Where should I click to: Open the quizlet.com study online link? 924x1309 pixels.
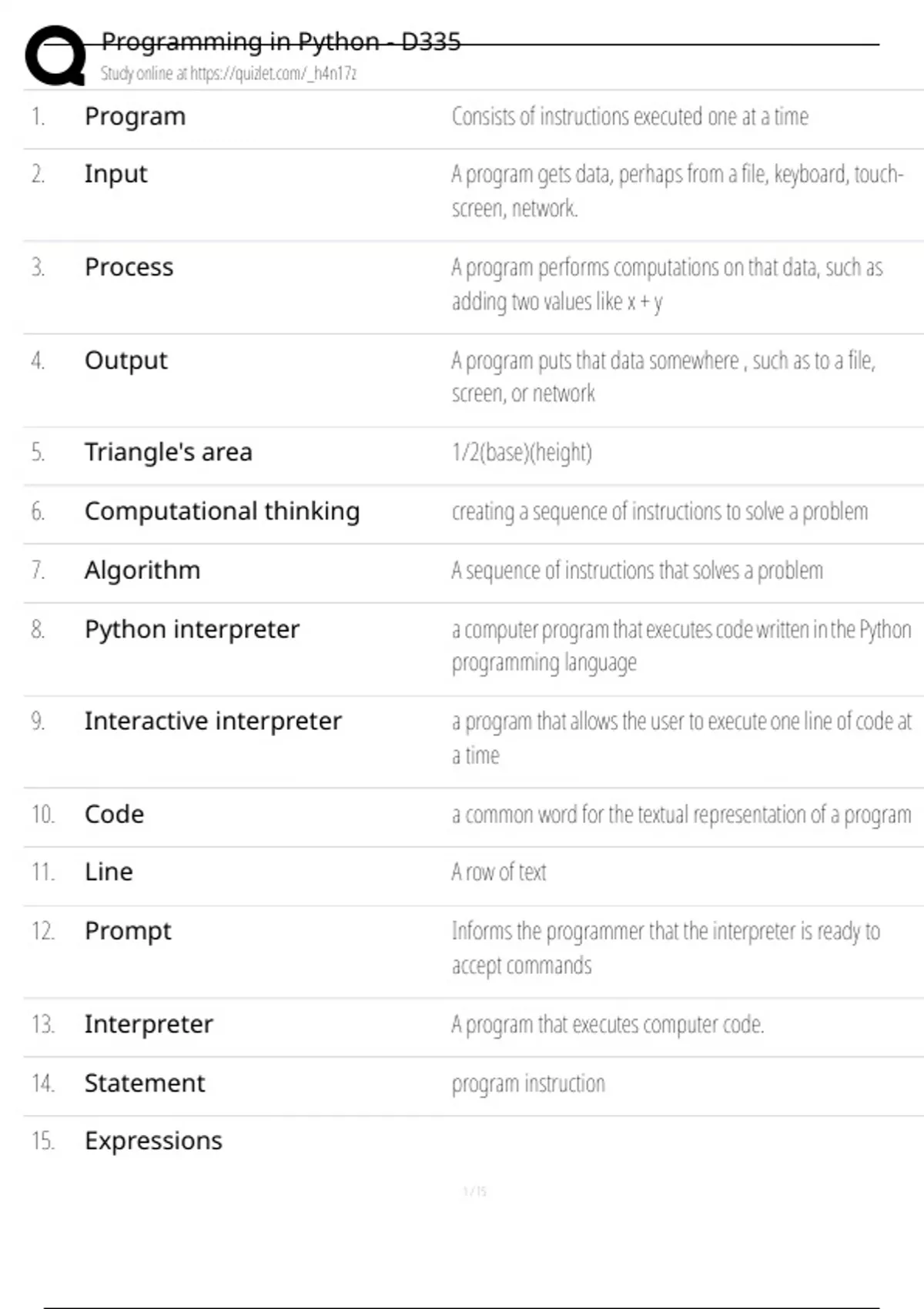pos(228,74)
